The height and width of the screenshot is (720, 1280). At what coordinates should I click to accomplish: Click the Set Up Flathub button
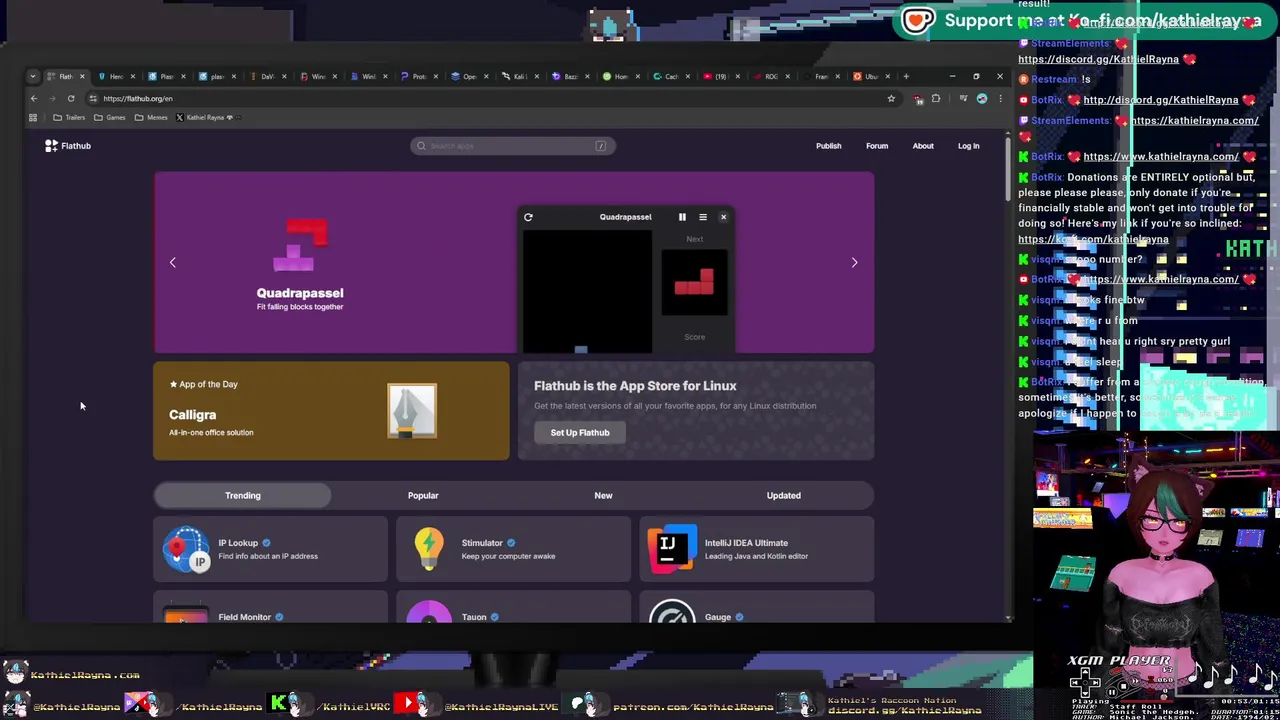tap(580, 433)
